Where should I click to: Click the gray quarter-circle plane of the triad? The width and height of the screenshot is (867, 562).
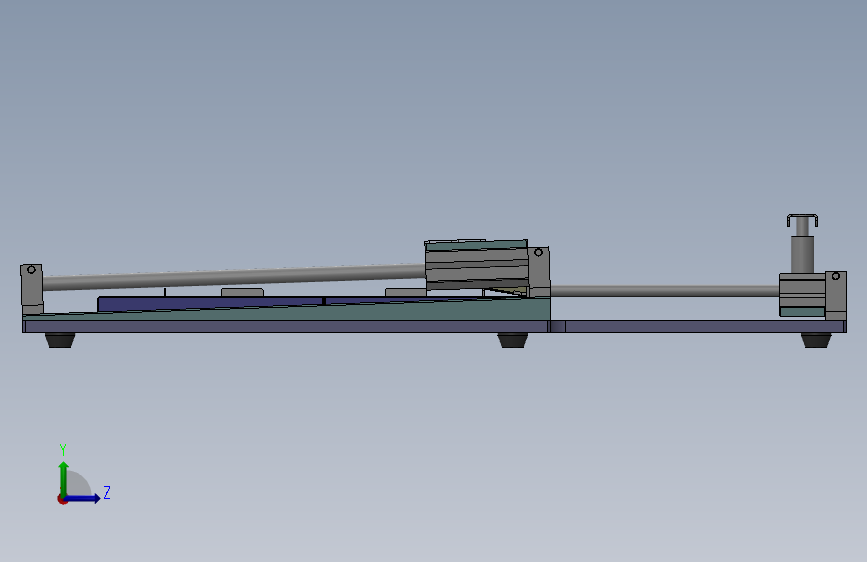(x=79, y=484)
